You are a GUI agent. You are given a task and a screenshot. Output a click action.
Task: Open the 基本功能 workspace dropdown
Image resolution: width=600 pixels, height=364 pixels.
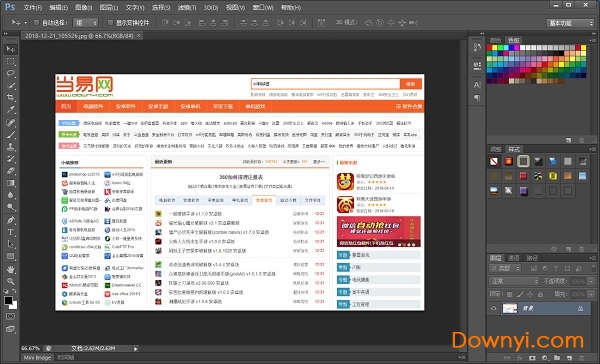[x=570, y=23]
